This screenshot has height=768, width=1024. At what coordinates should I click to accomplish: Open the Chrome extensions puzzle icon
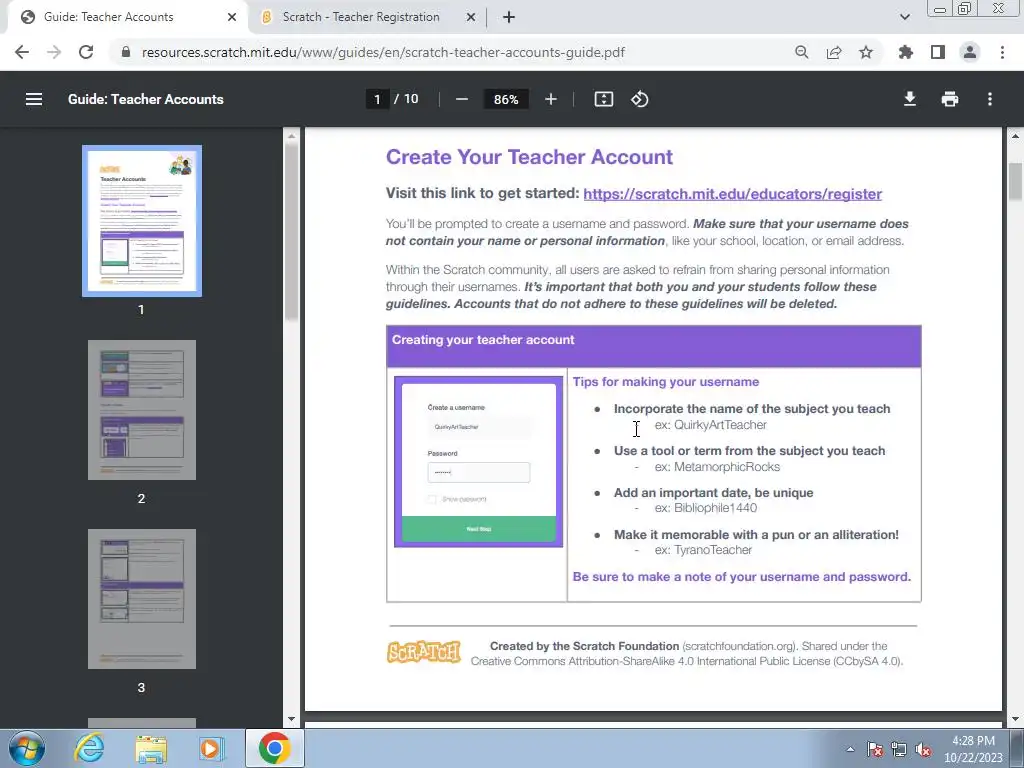point(905,52)
